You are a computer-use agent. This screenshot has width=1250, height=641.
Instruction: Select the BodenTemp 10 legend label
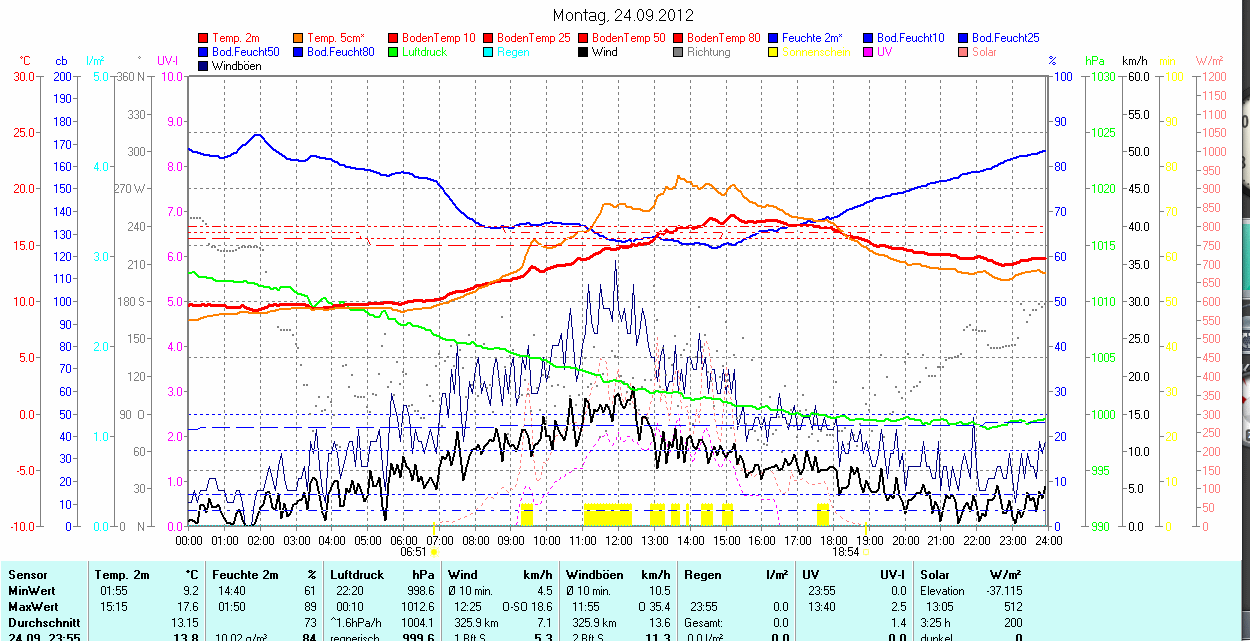[439, 38]
